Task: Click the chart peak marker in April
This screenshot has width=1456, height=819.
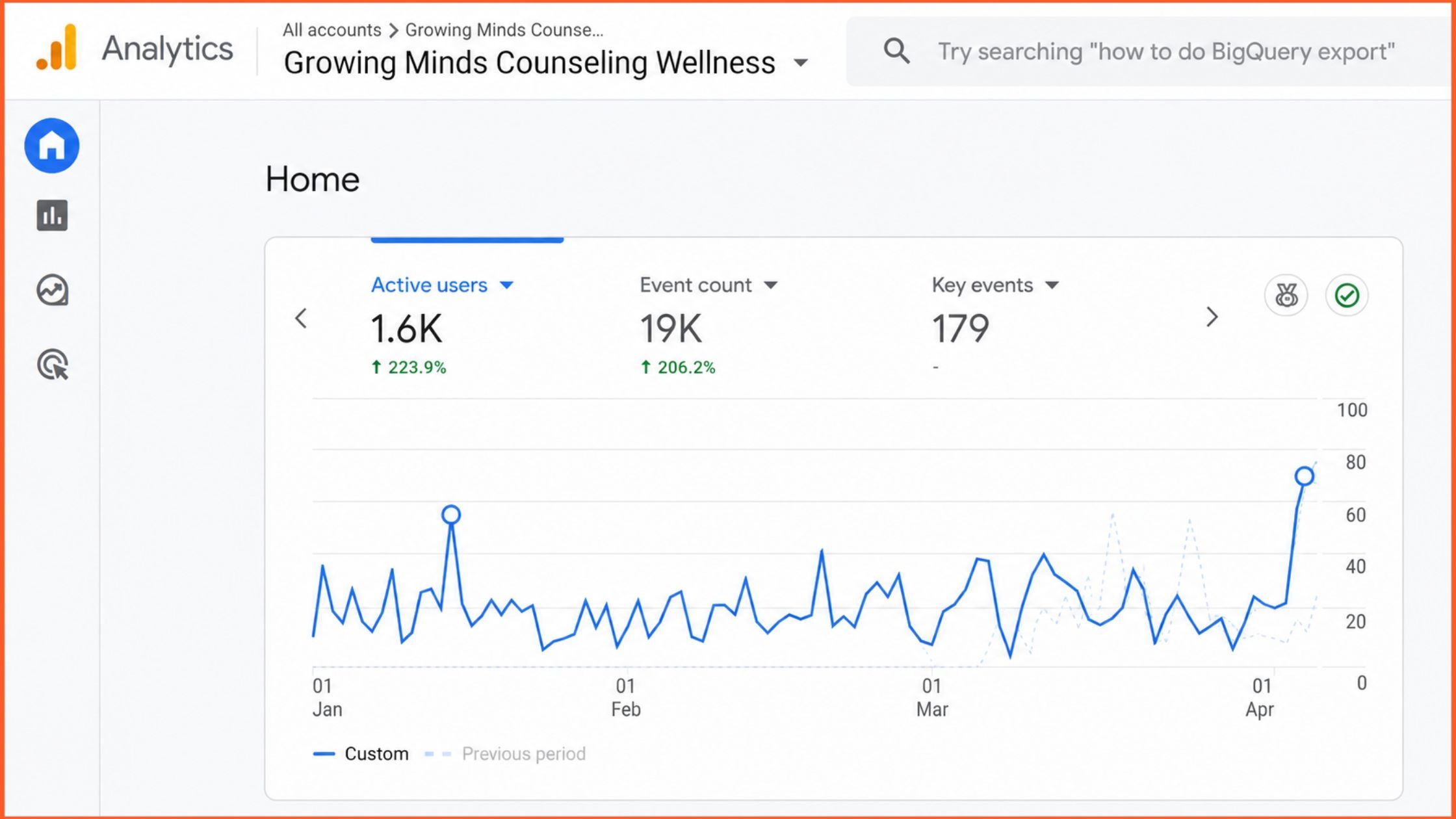Action: 1304,476
